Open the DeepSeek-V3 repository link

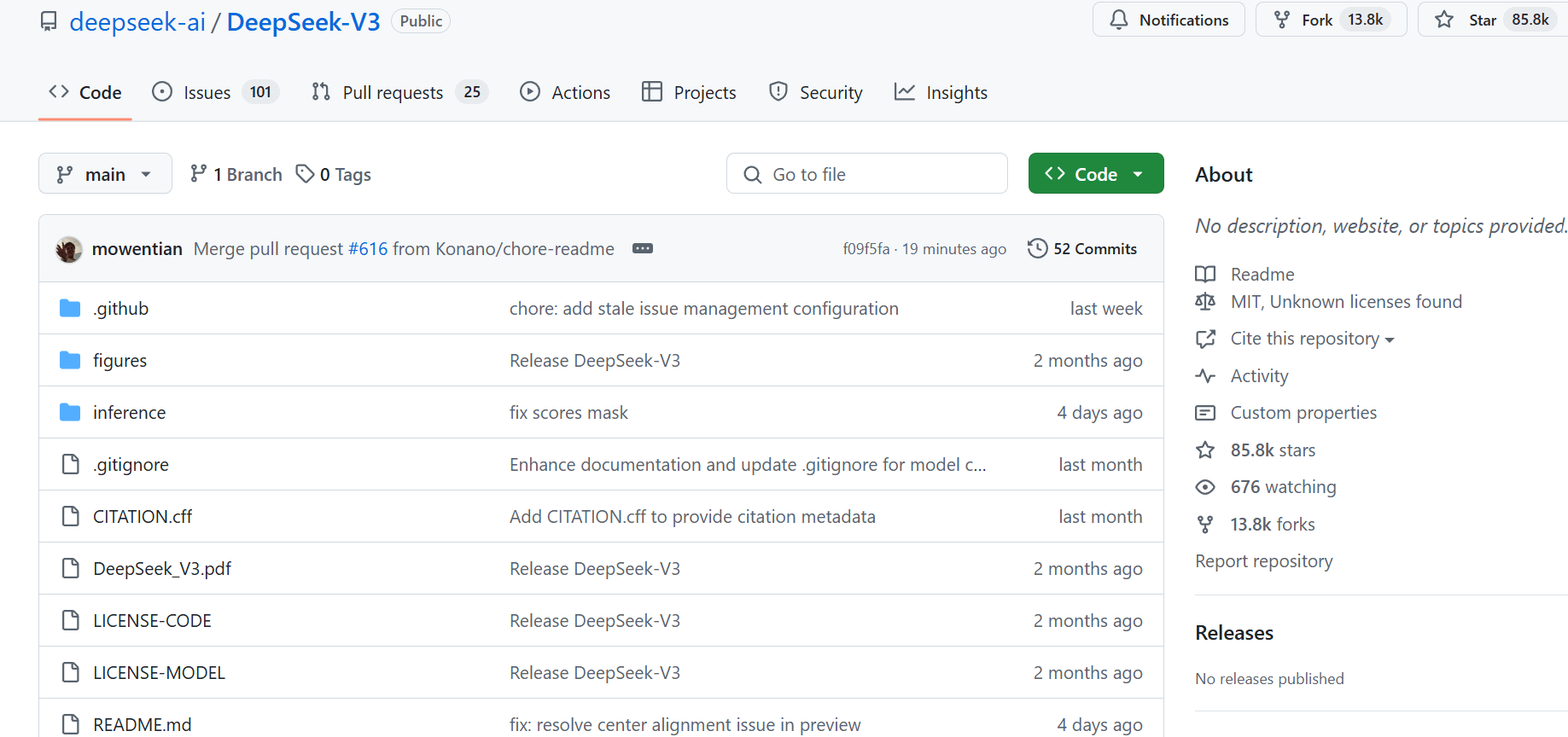coord(303,22)
